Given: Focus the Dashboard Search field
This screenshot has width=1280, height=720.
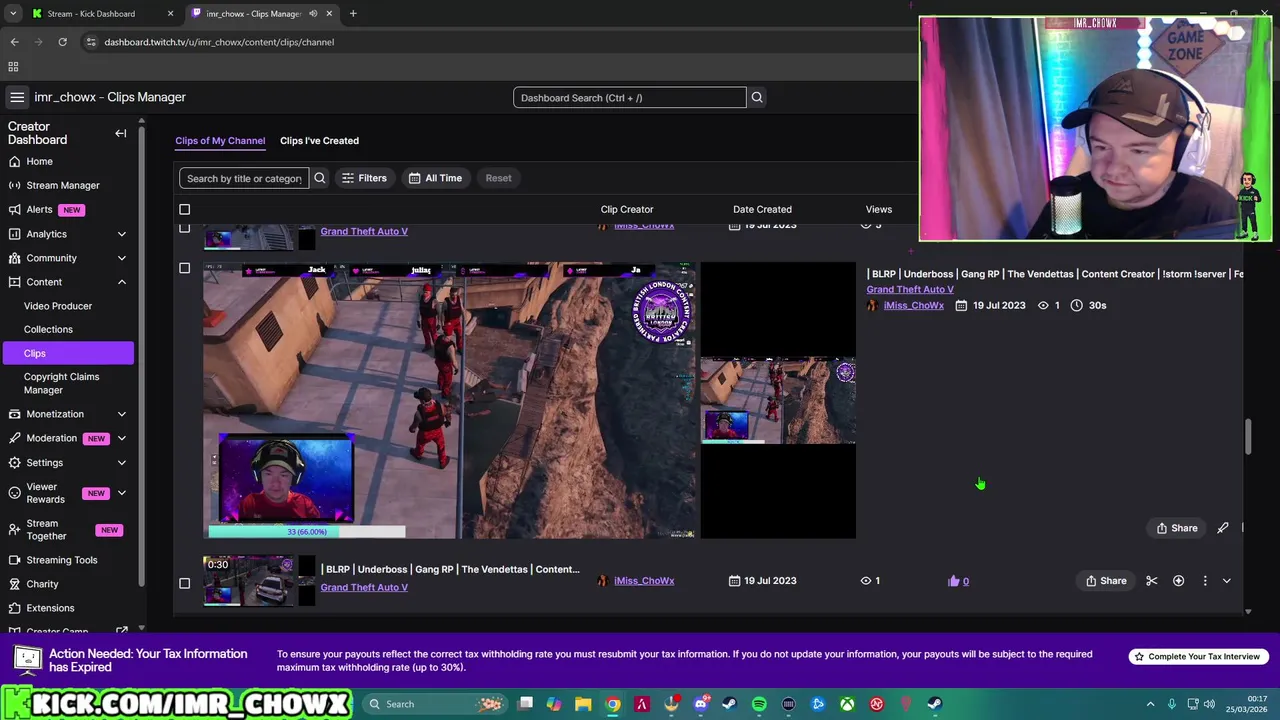Looking at the screenshot, I should [x=629, y=97].
